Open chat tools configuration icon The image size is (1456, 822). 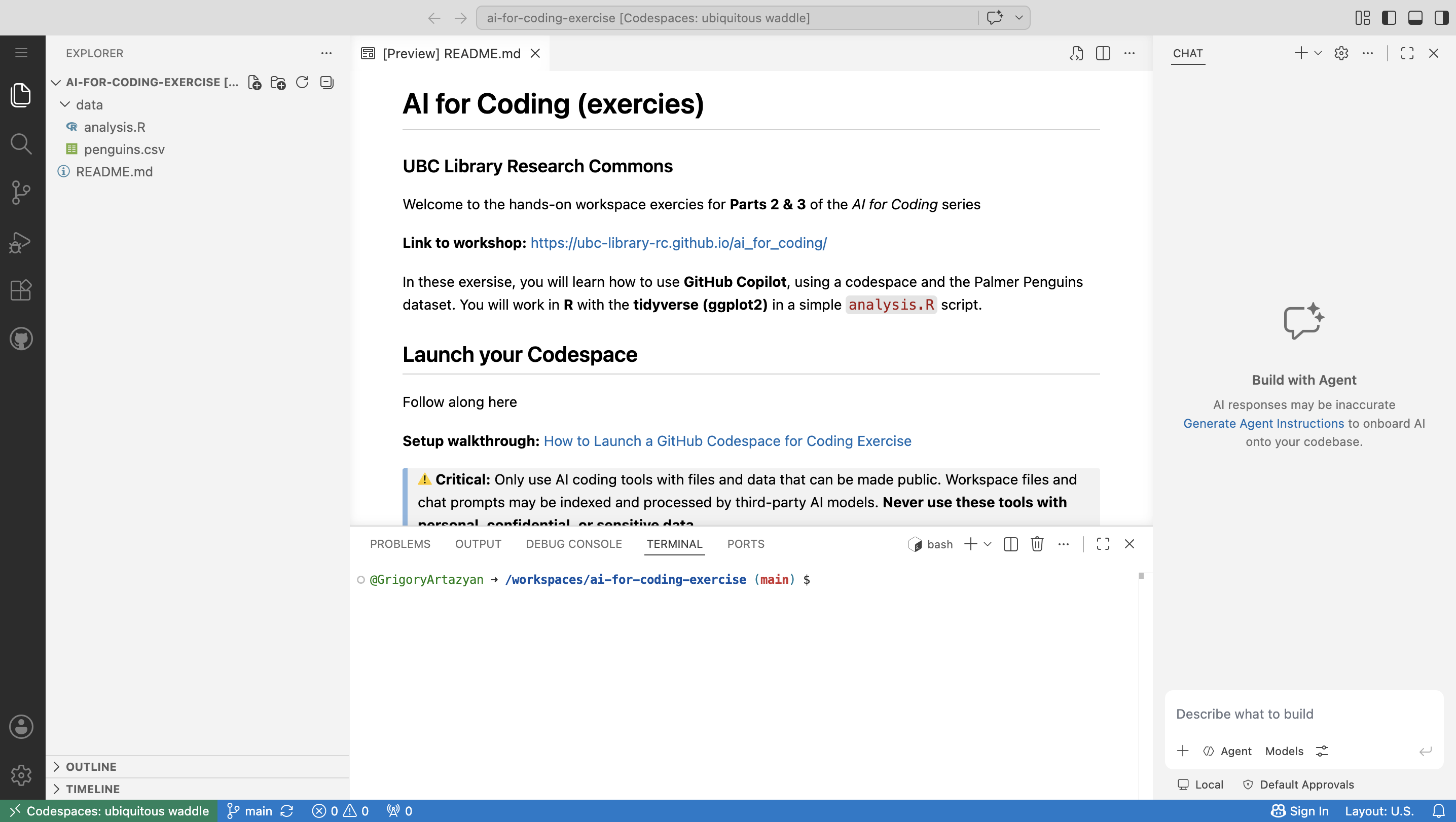coord(1322,751)
